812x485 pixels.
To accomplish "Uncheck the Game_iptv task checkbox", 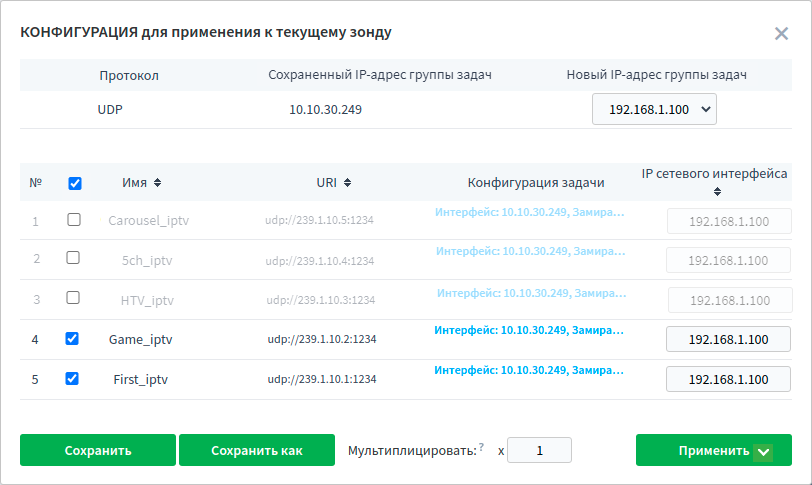I will 72,339.
